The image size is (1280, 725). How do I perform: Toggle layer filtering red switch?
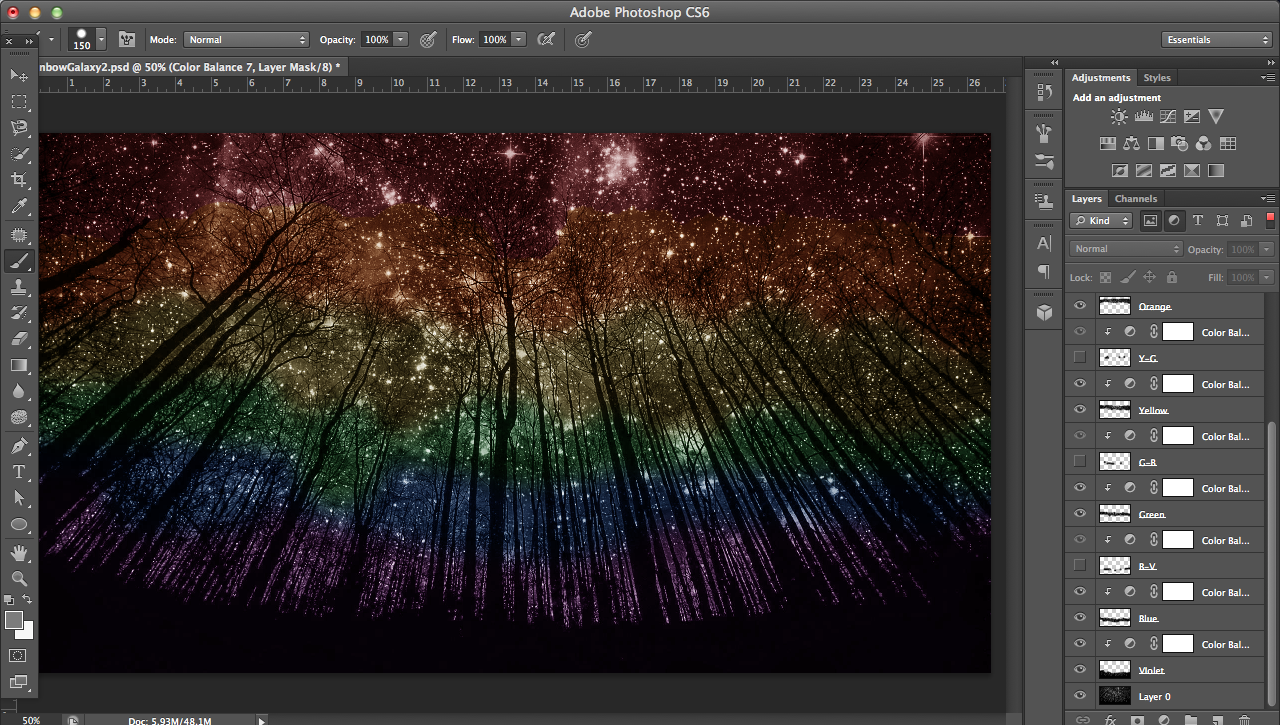tap(1270, 219)
